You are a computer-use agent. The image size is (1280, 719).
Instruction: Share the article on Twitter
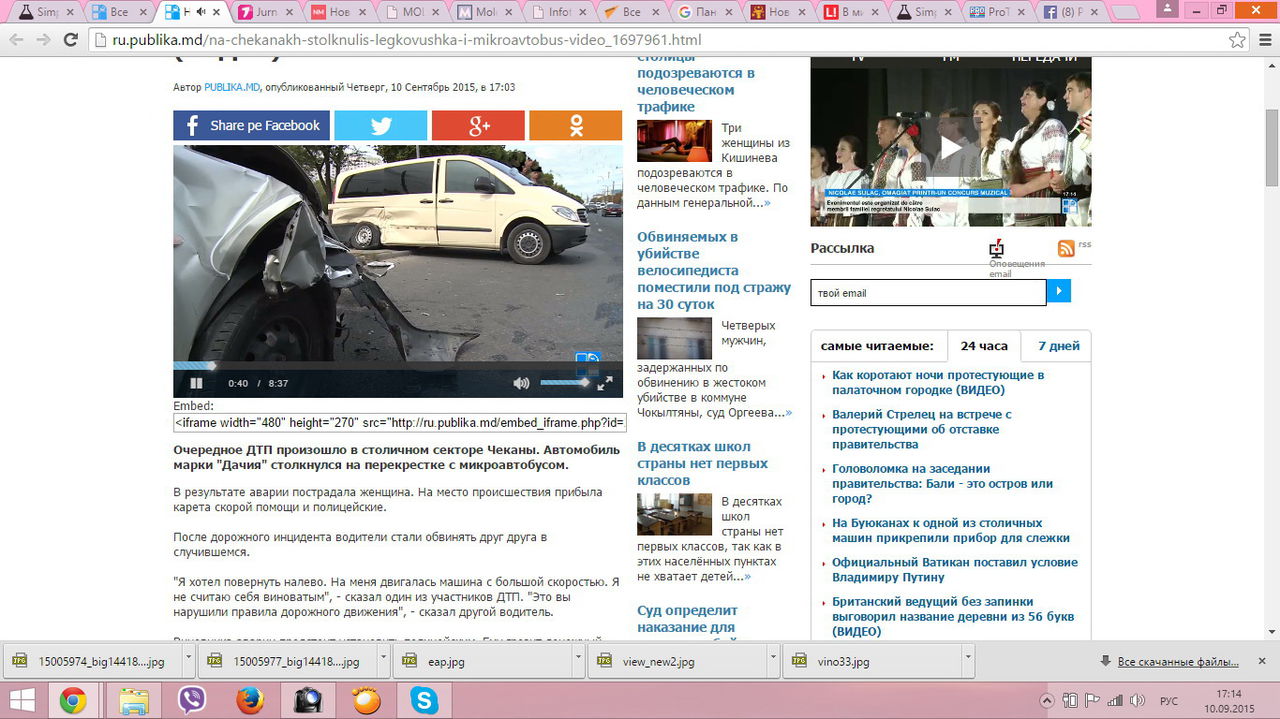[x=380, y=125]
